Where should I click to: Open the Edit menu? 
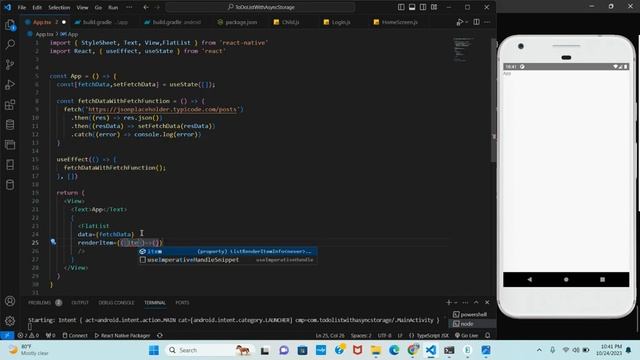coord(37,7)
